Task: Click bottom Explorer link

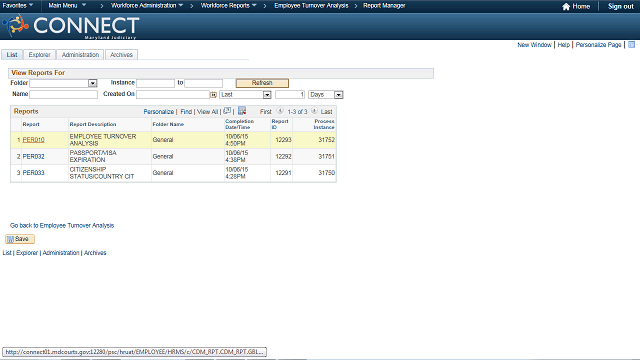Action: (27, 253)
